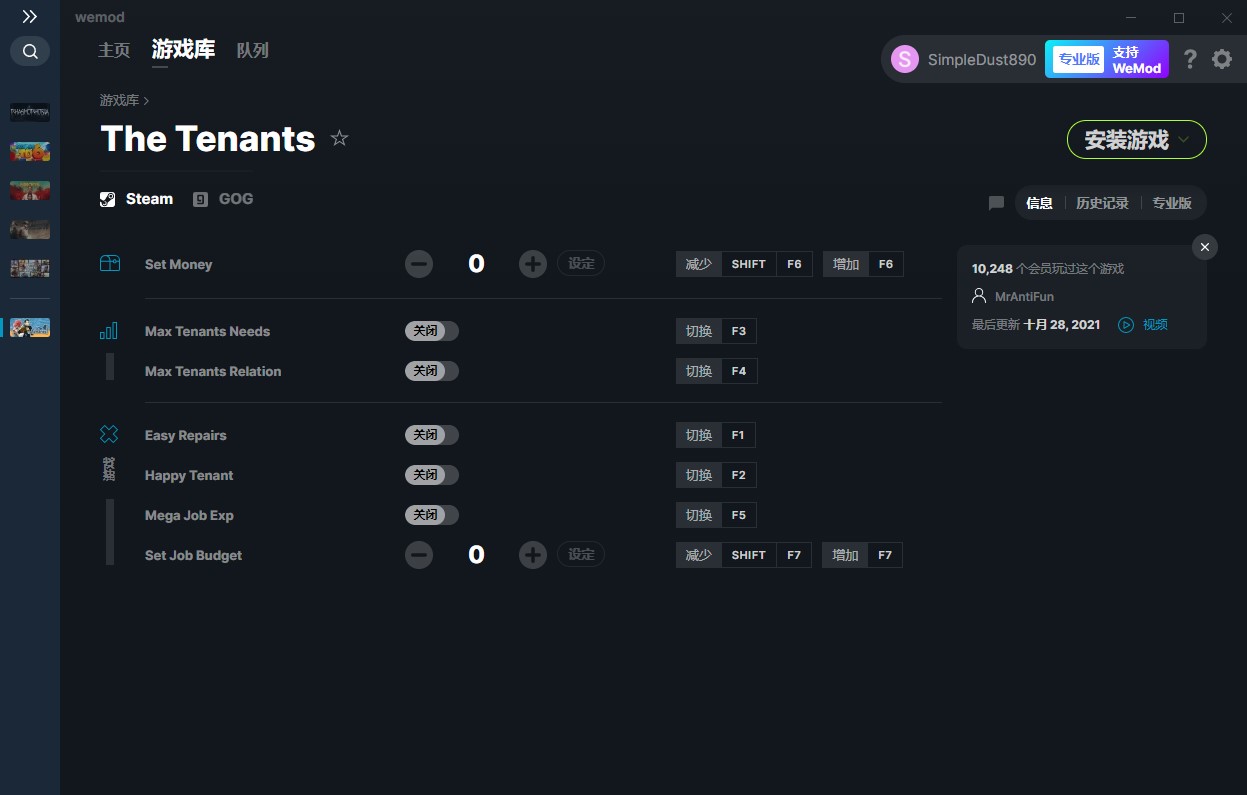Toggle Happy Tenant switch
Screen dimensions: 1247x795
[432, 475]
